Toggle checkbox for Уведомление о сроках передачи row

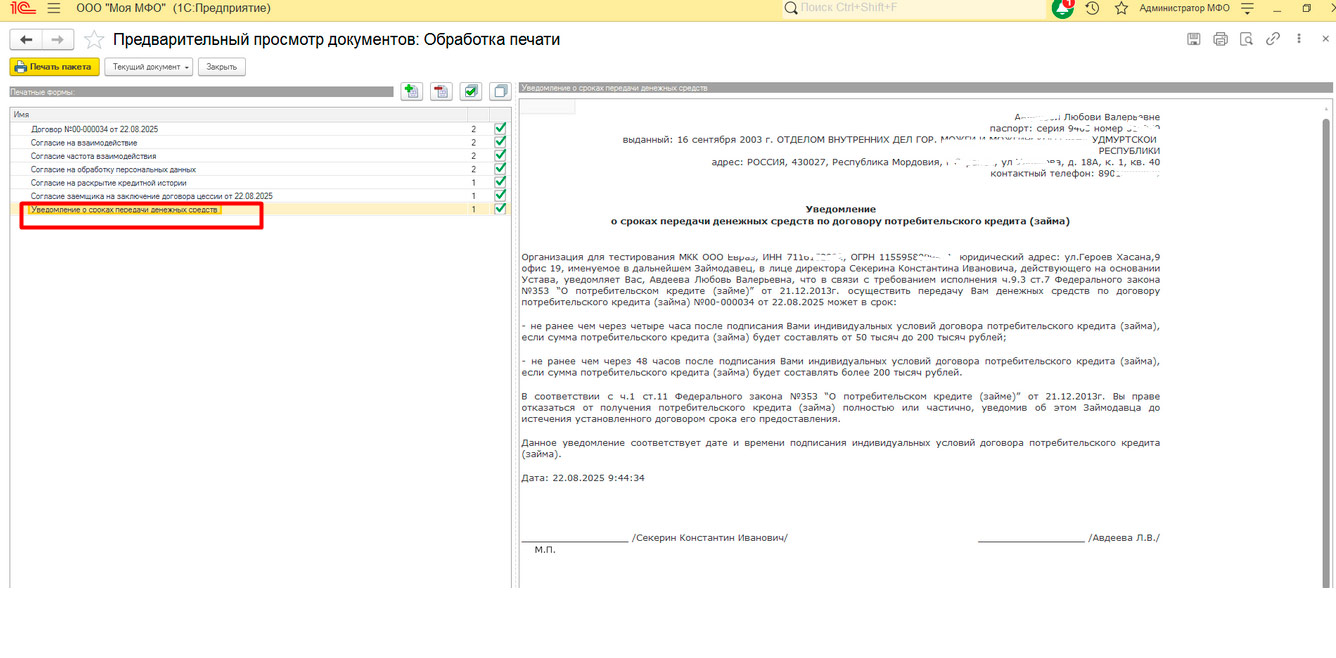pos(500,209)
